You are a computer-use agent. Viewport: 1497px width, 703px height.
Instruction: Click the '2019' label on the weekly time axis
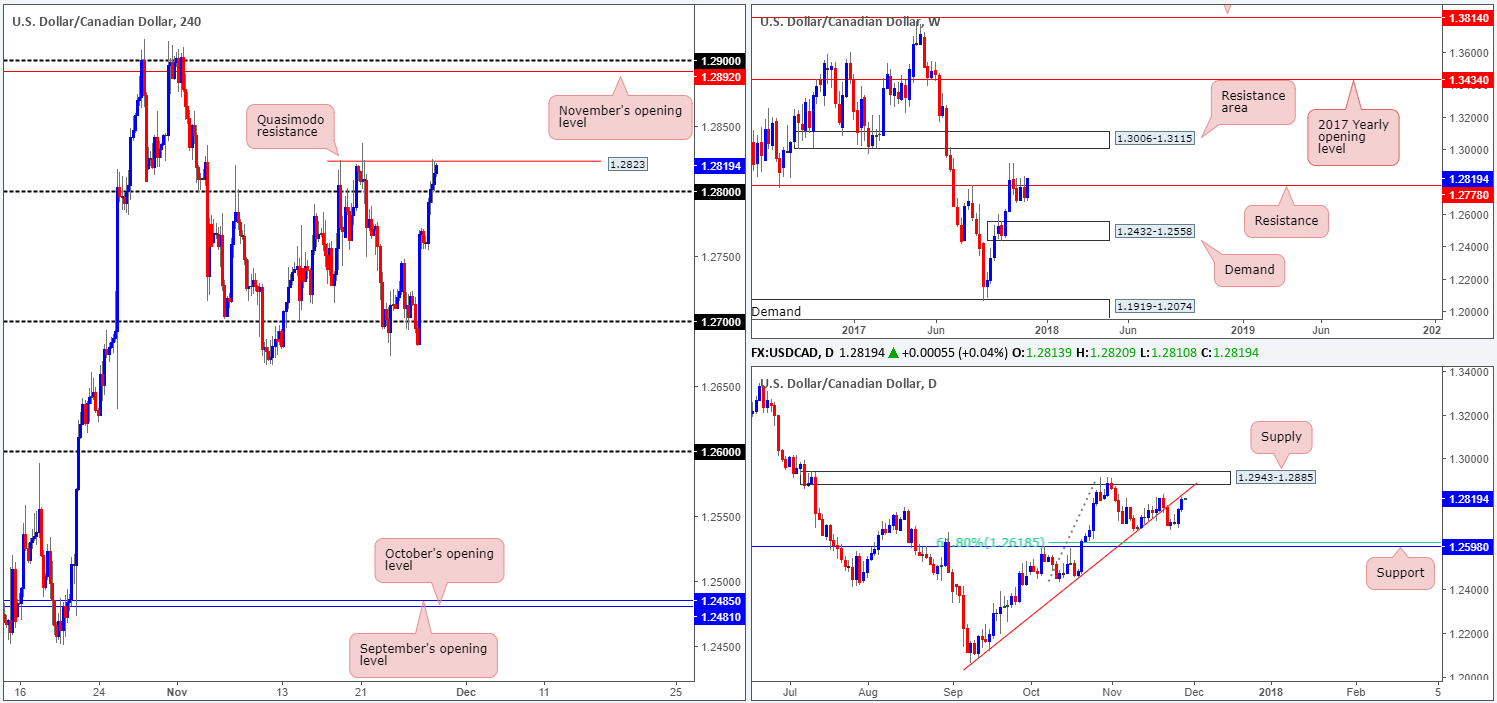tap(1243, 329)
